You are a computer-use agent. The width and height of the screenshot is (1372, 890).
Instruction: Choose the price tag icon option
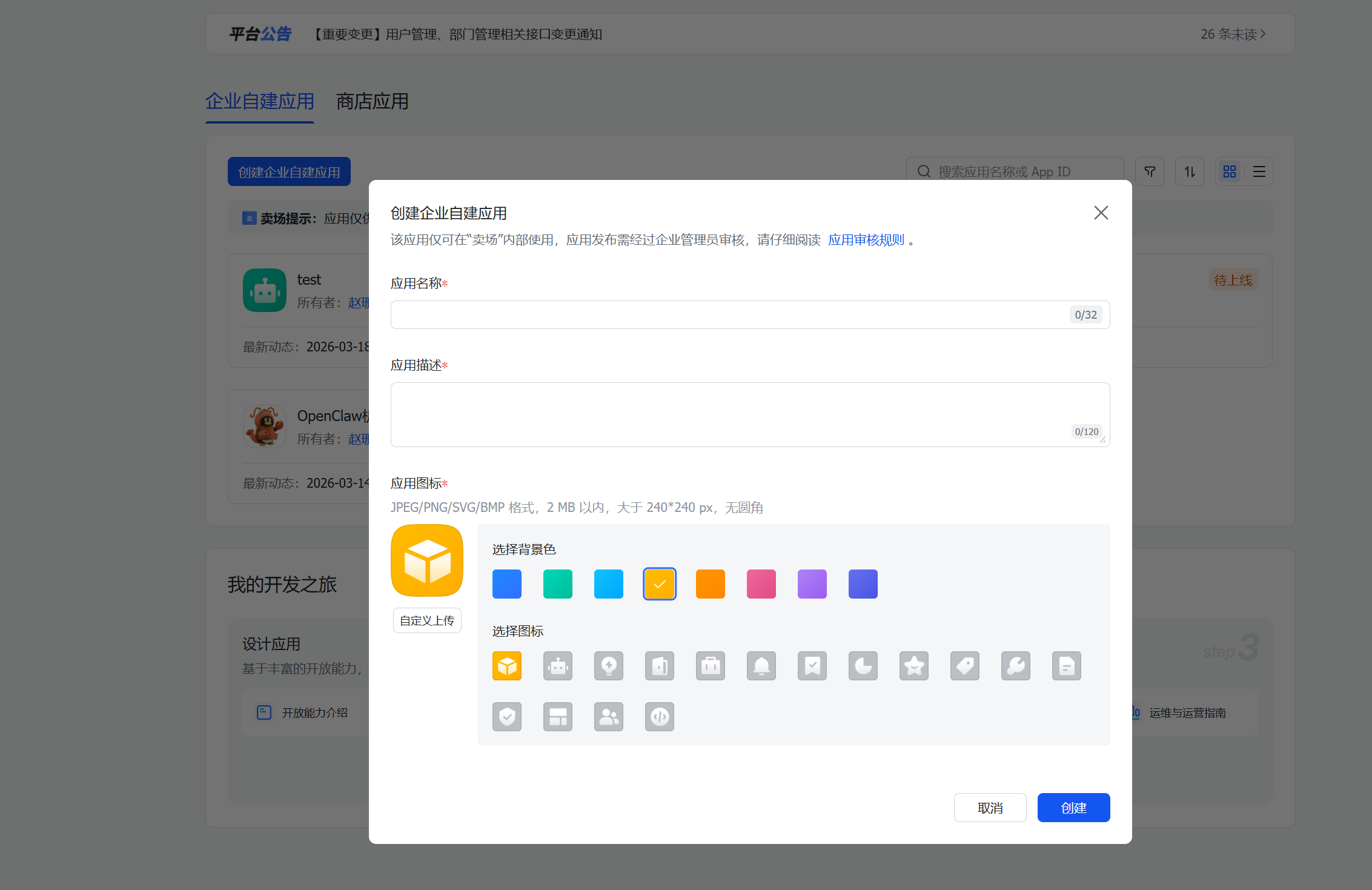point(964,666)
